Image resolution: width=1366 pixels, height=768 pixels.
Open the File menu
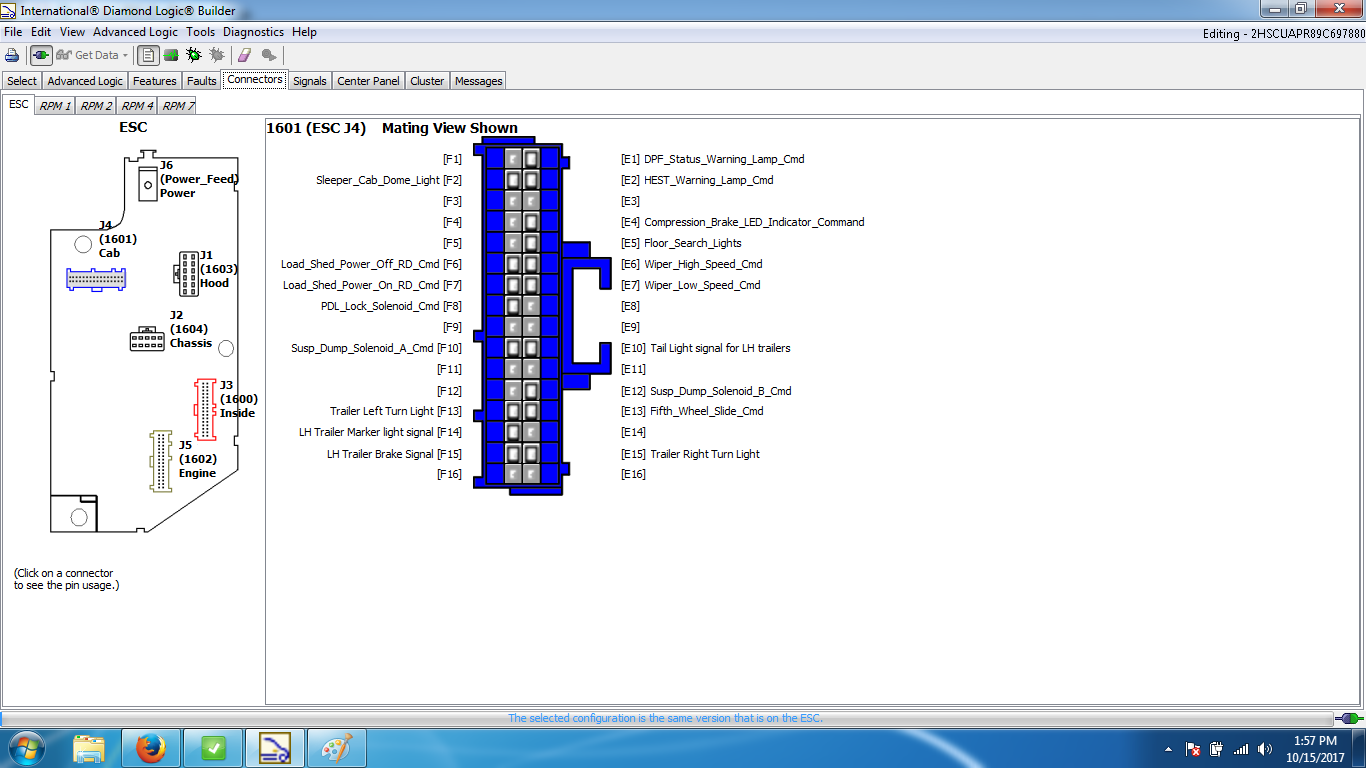13,32
